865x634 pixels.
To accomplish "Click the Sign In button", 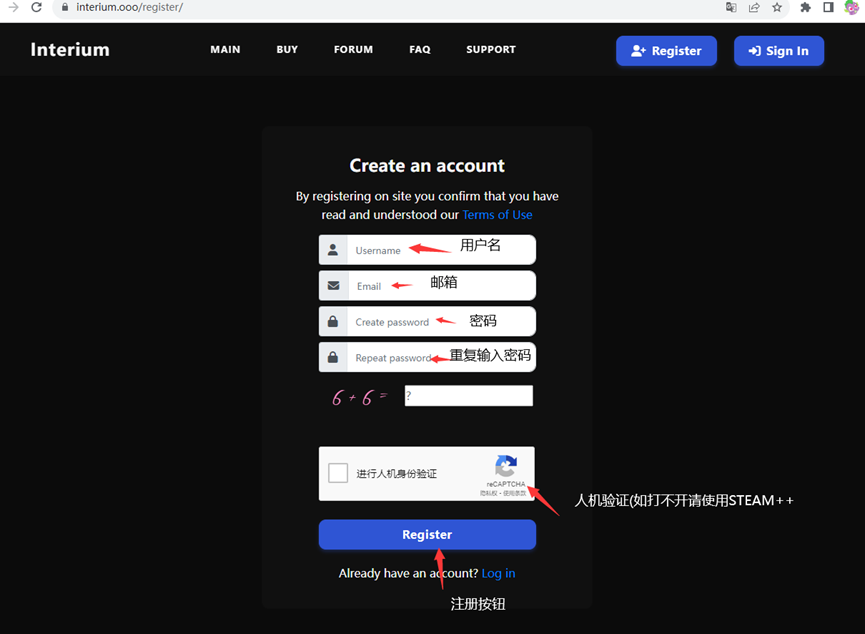I will click(x=778, y=51).
